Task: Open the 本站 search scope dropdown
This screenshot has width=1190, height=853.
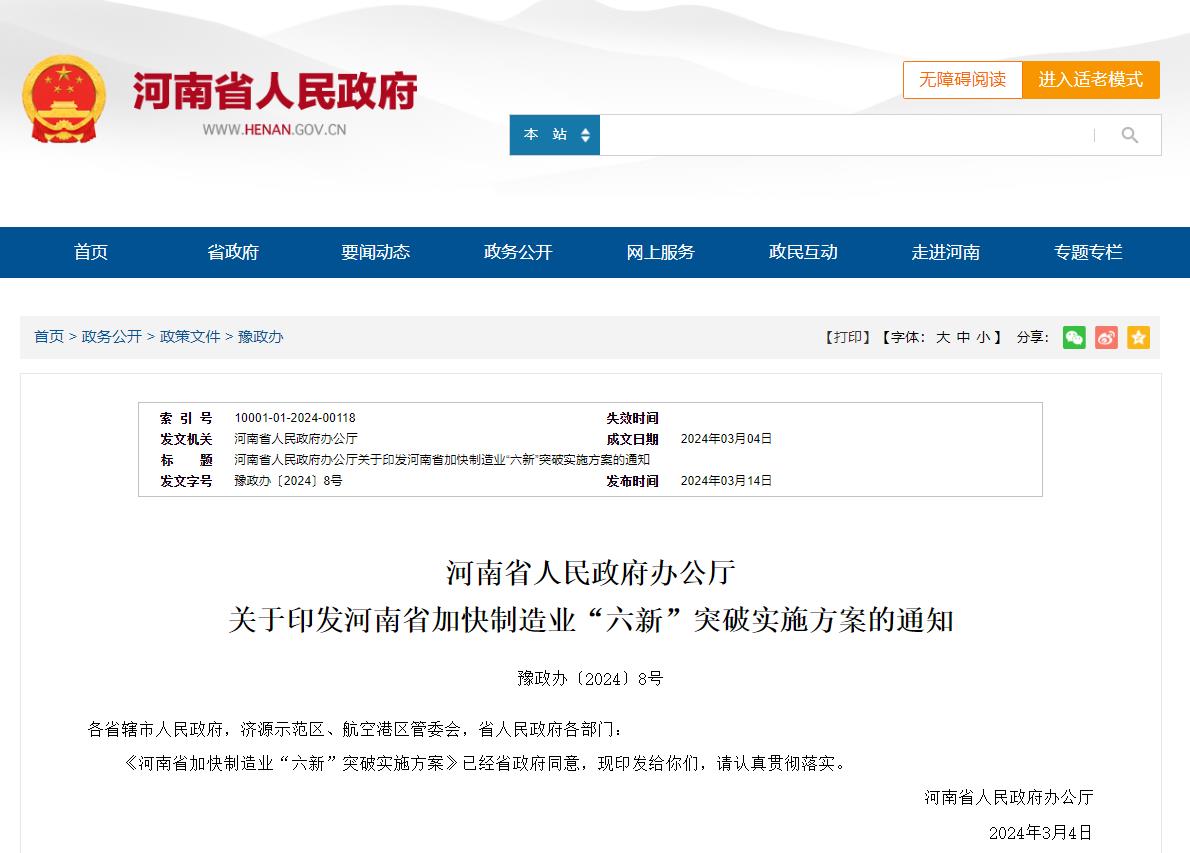Action: (x=555, y=135)
